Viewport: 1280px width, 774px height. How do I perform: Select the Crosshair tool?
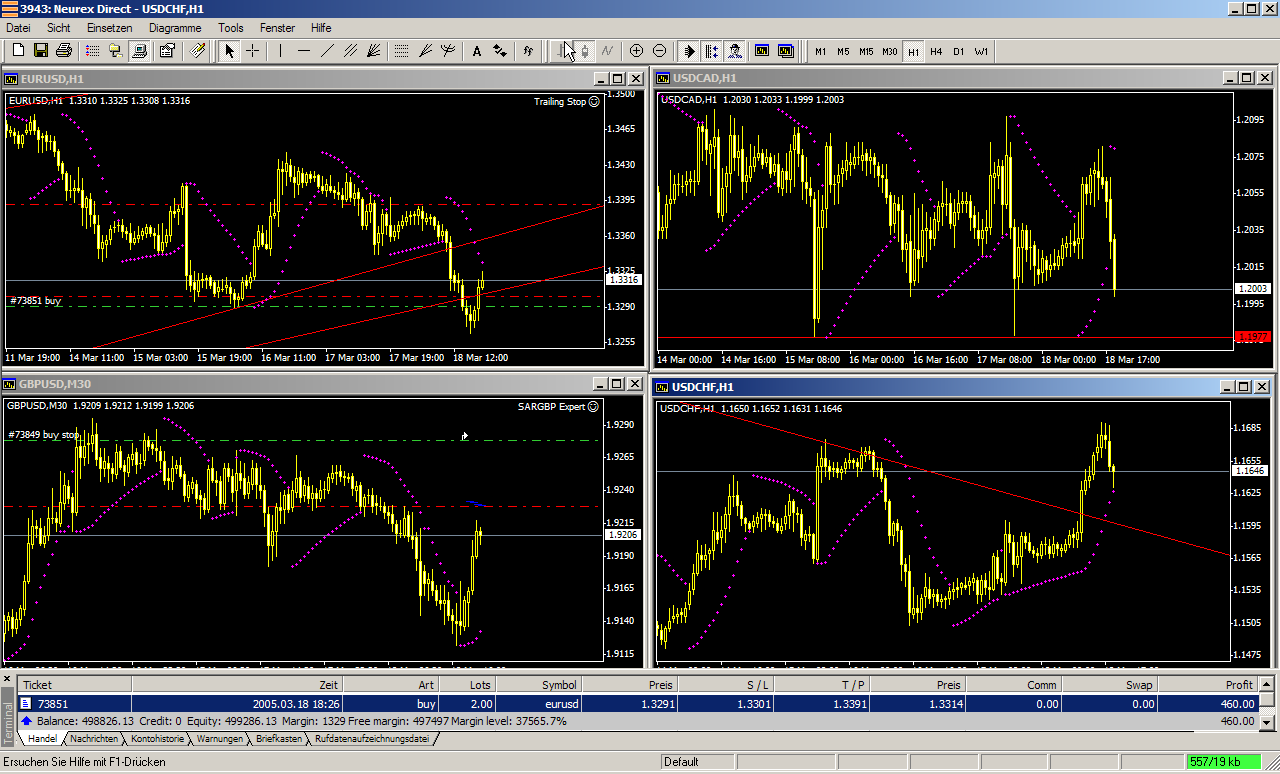click(x=253, y=50)
